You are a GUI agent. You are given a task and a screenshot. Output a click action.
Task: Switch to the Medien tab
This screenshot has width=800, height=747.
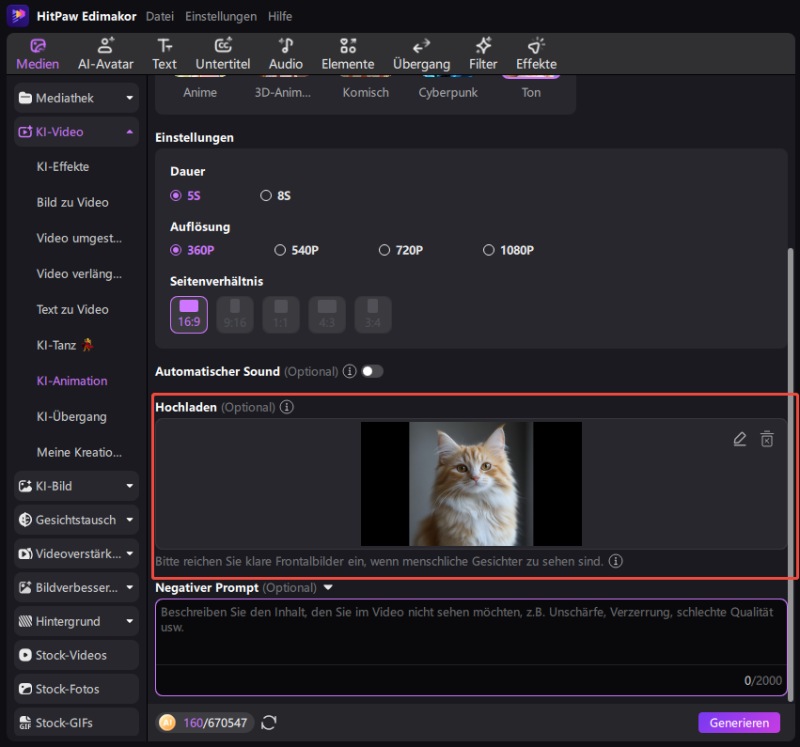37,52
